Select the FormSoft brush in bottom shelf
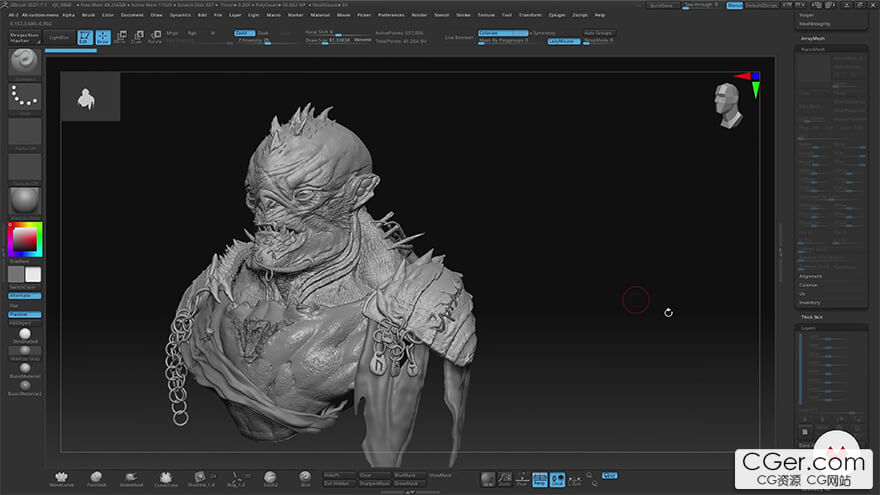 click(x=97, y=479)
